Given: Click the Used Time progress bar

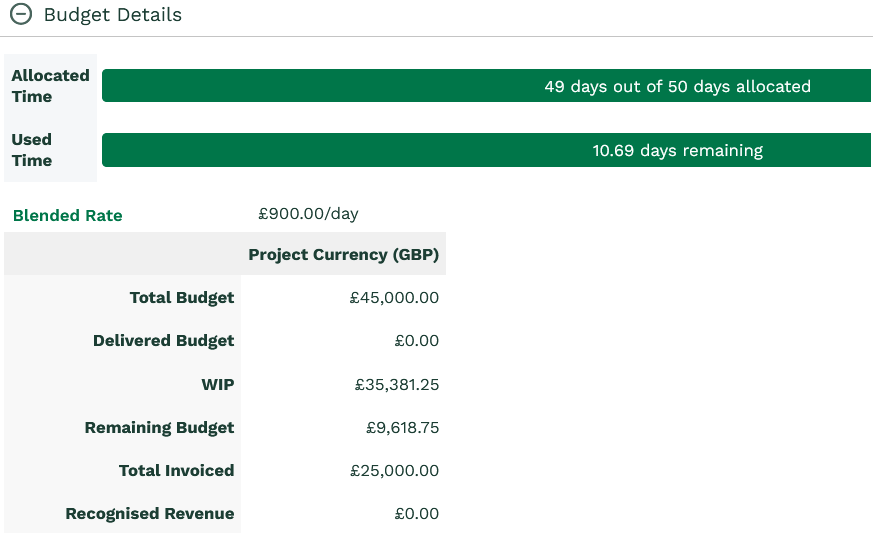Looking at the screenshot, I should point(486,150).
